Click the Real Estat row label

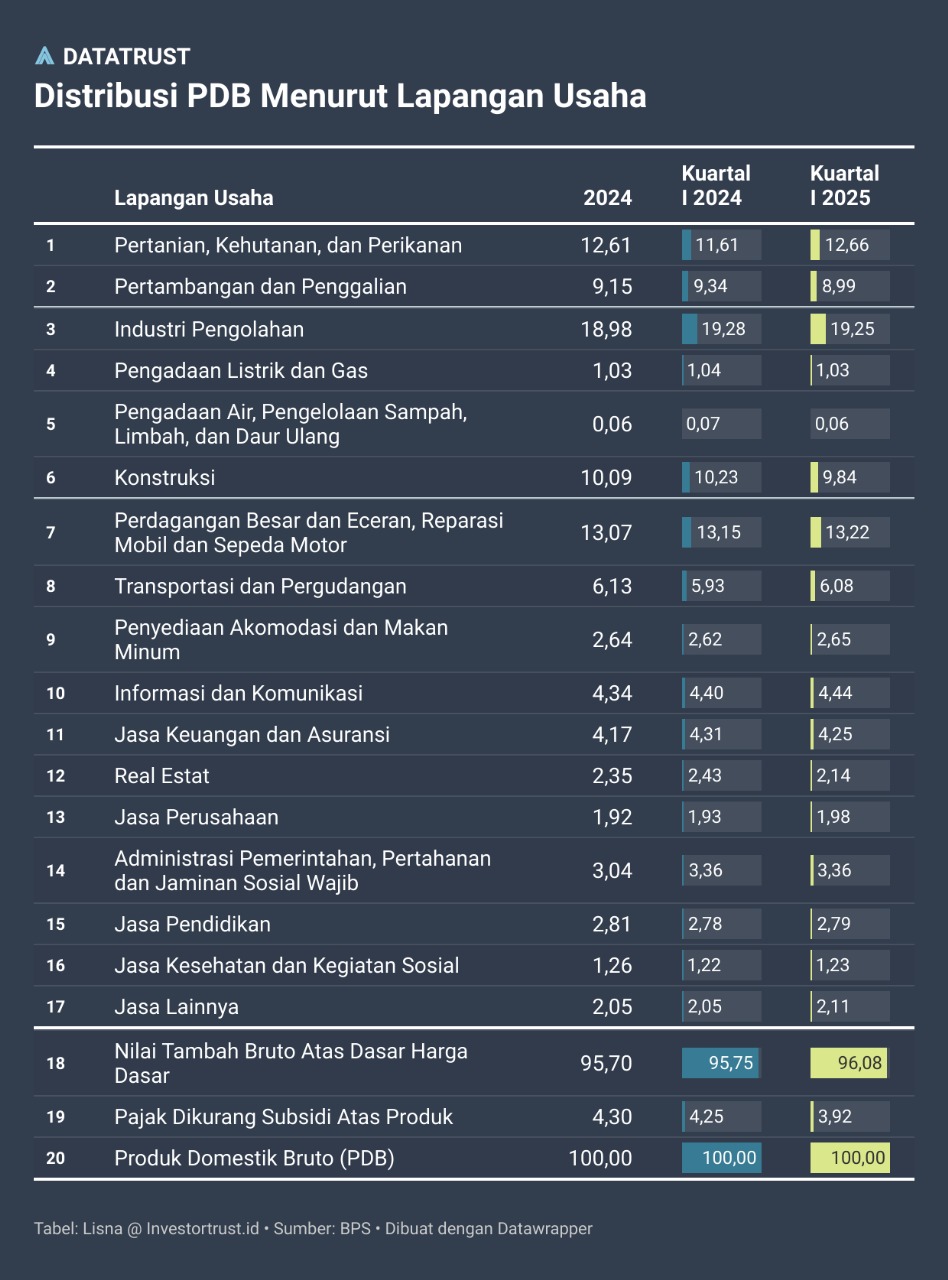(162, 776)
